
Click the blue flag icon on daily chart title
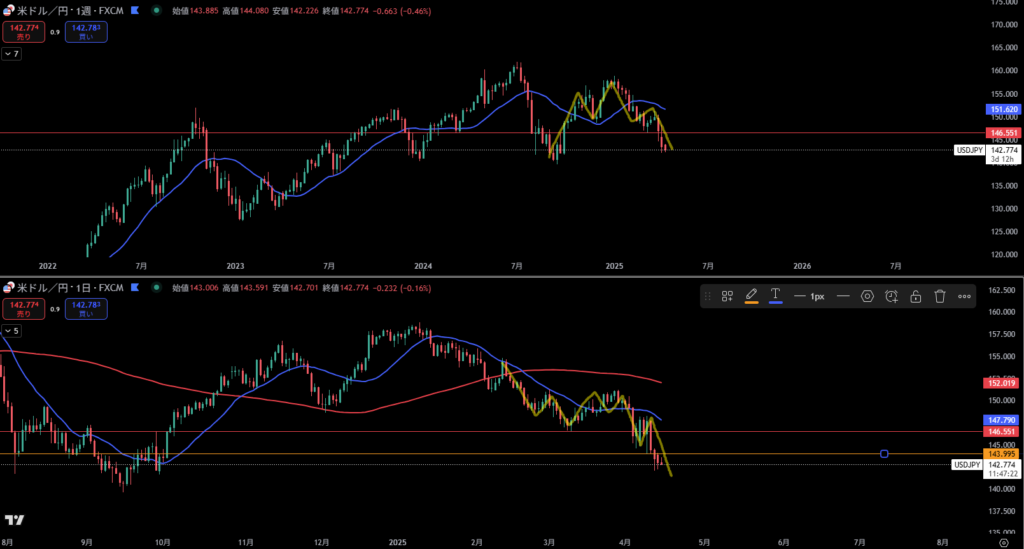(135, 287)
